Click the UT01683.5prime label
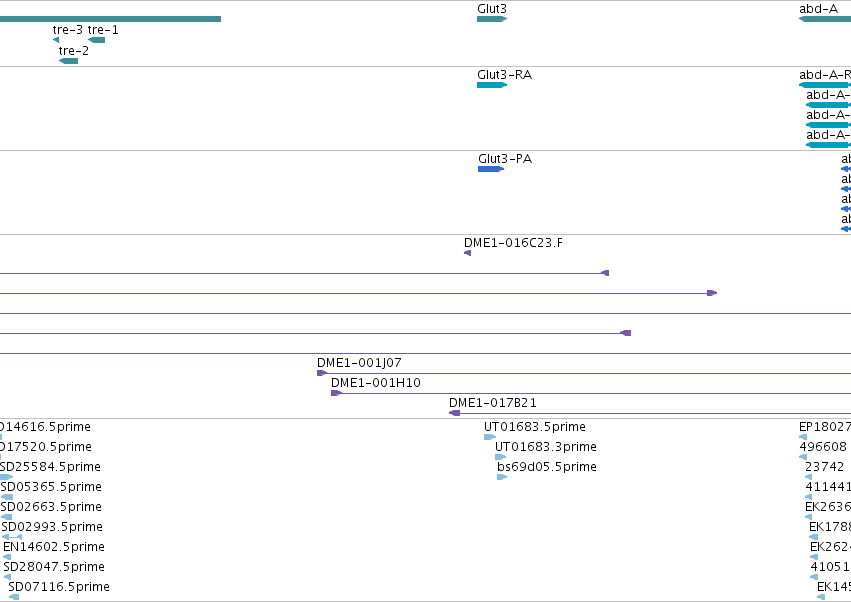Screen dimensions: 851x602 click(x=535, y=427)
